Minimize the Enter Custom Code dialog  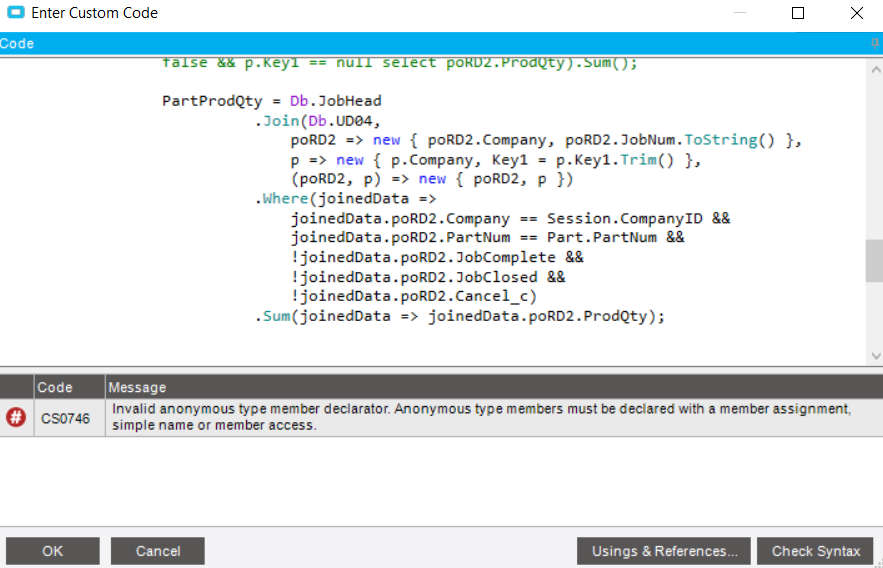pyautogui.click(x=740, y=13)
